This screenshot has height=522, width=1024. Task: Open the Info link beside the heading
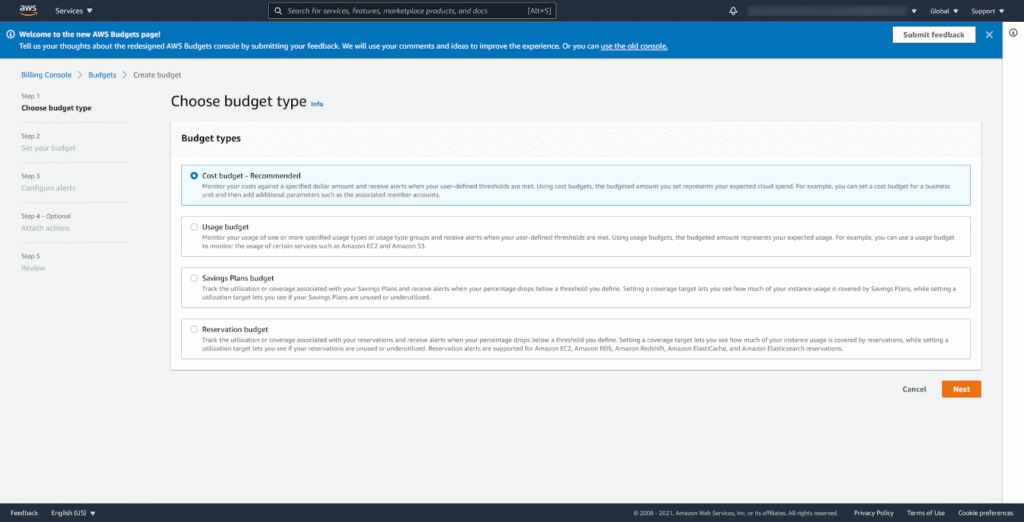[x=317, y=104]
